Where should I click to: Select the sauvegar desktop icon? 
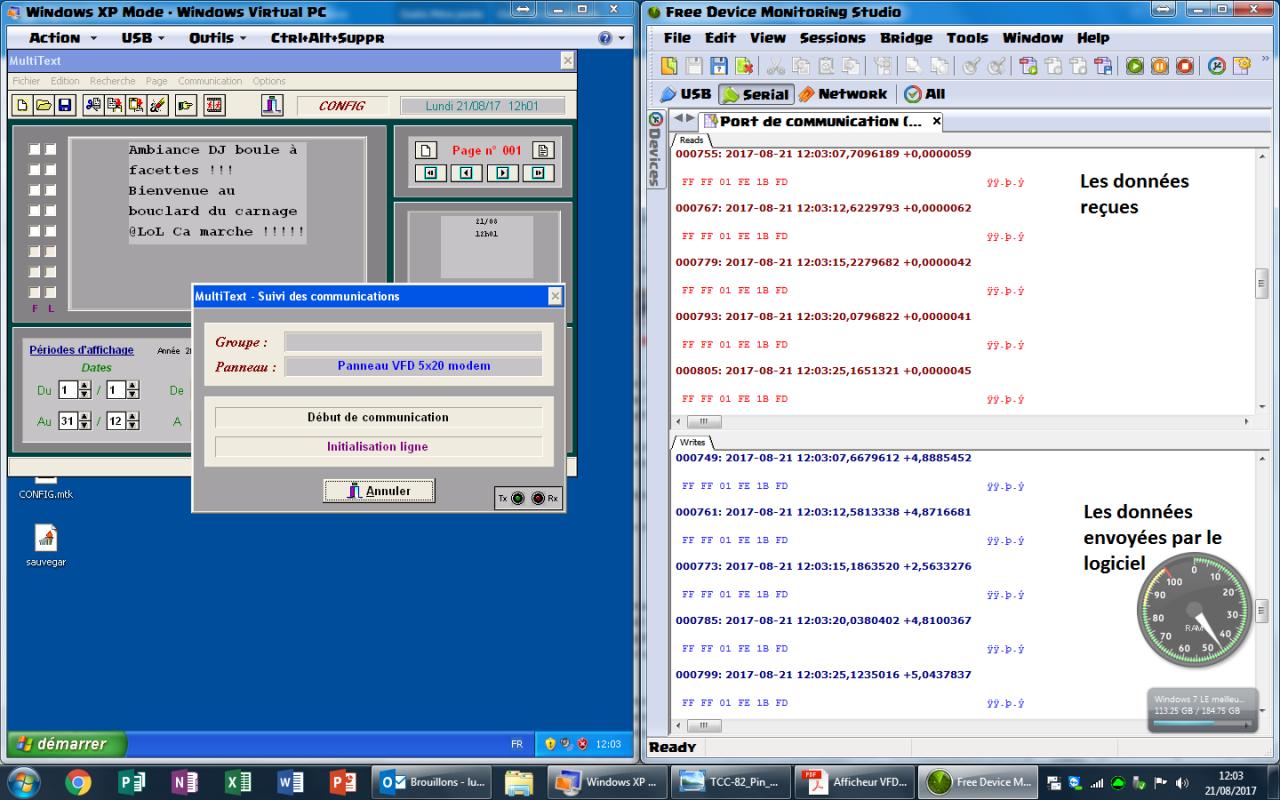[46, 546]
